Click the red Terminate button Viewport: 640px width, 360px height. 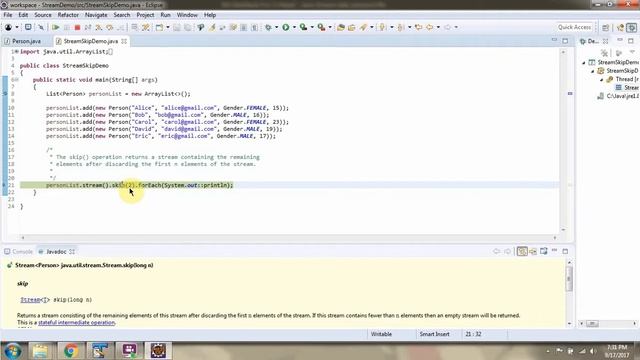pyautogui.click(x=77, y=27)
